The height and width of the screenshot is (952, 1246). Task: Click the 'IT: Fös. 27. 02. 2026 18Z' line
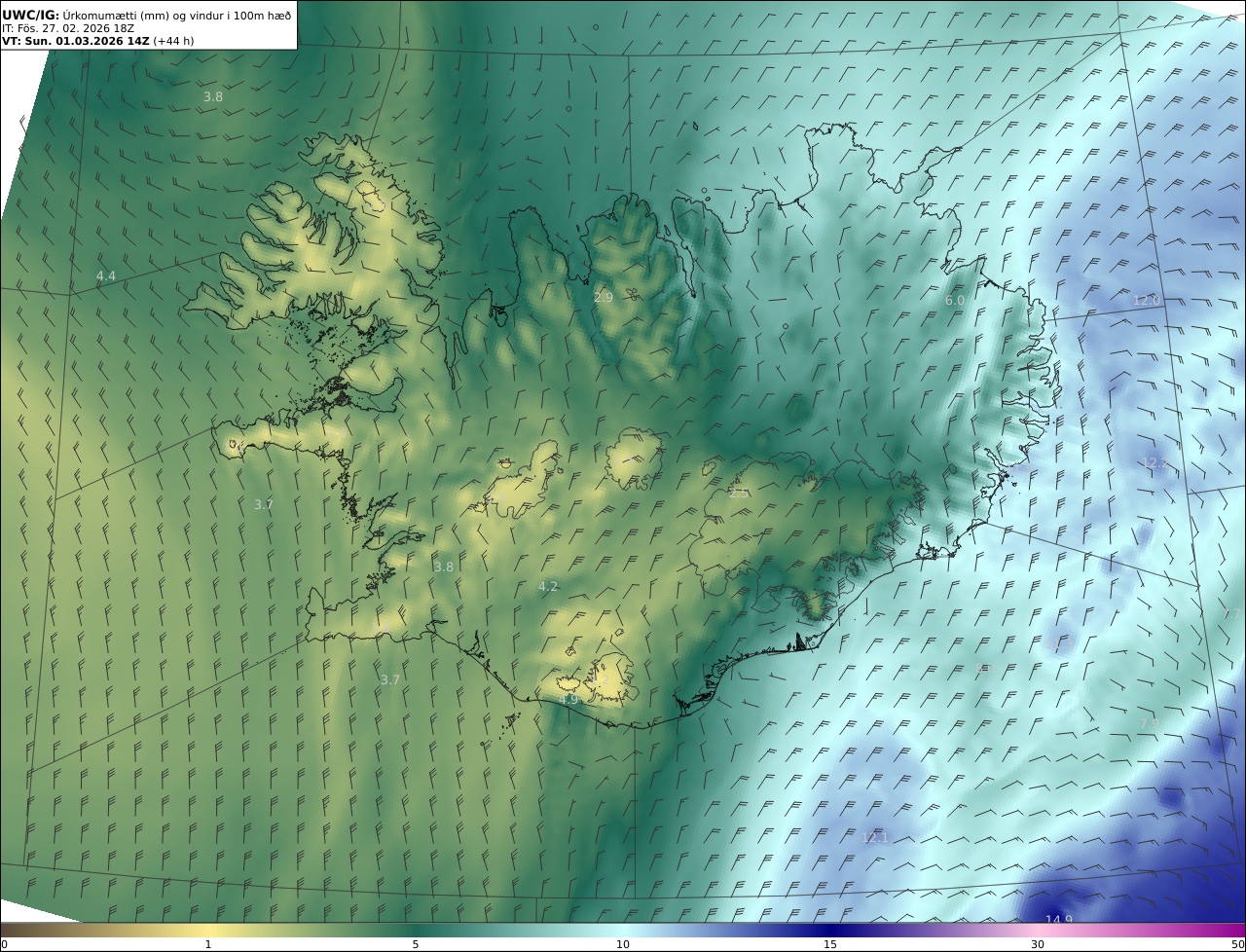68,28
